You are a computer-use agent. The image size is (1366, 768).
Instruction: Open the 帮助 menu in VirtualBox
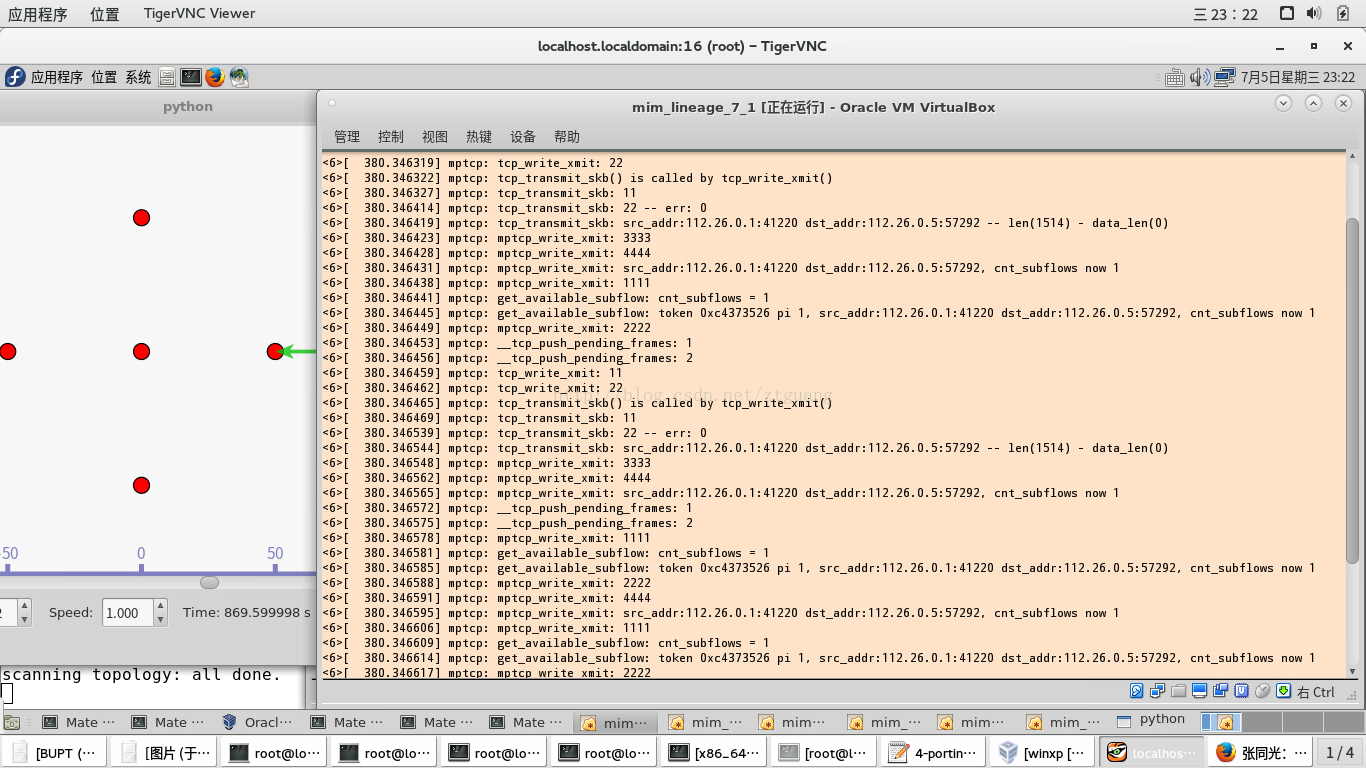coord(567,137)
